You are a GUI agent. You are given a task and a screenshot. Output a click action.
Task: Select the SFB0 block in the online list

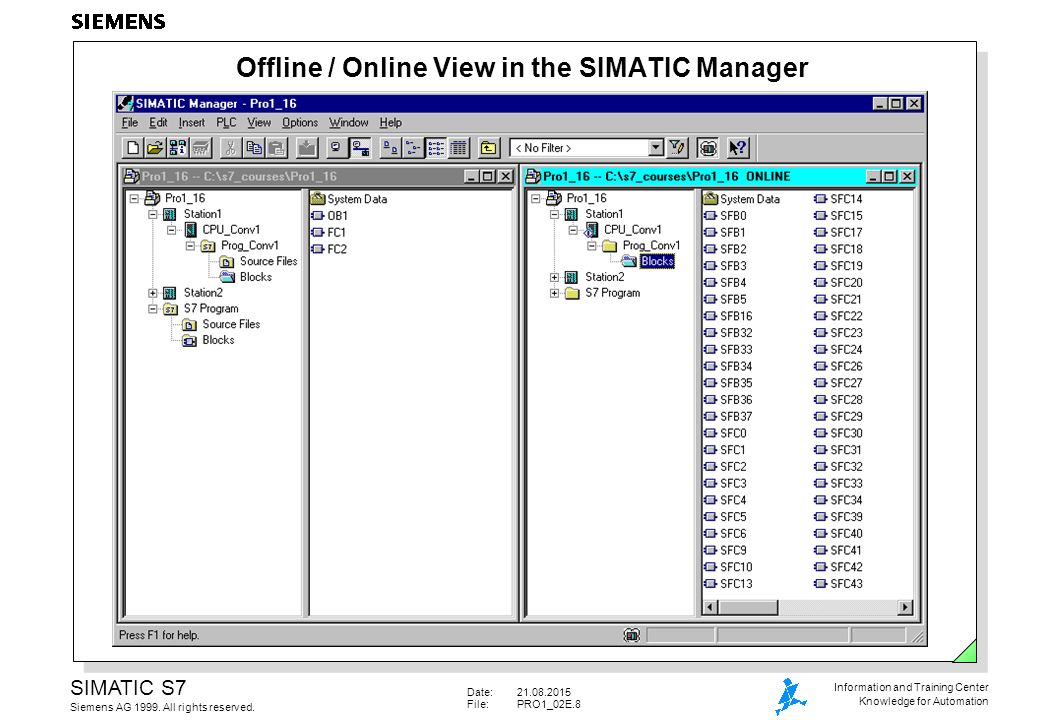(725, 215)
